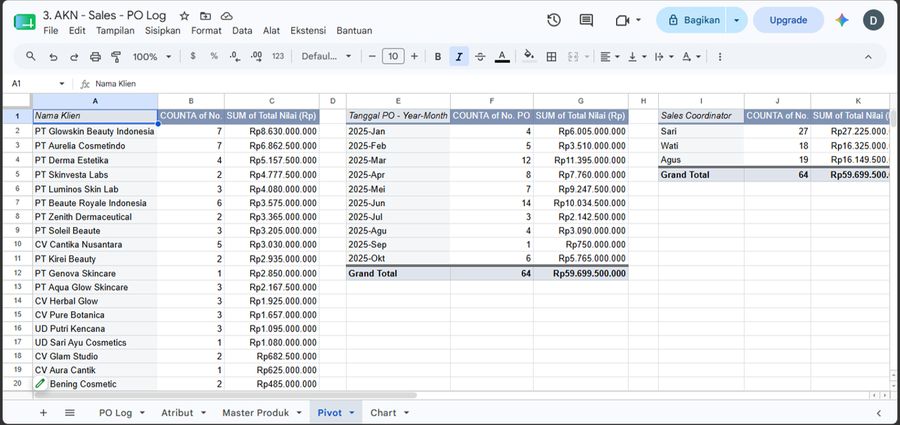Start a Meet video call

pos(622,20)
